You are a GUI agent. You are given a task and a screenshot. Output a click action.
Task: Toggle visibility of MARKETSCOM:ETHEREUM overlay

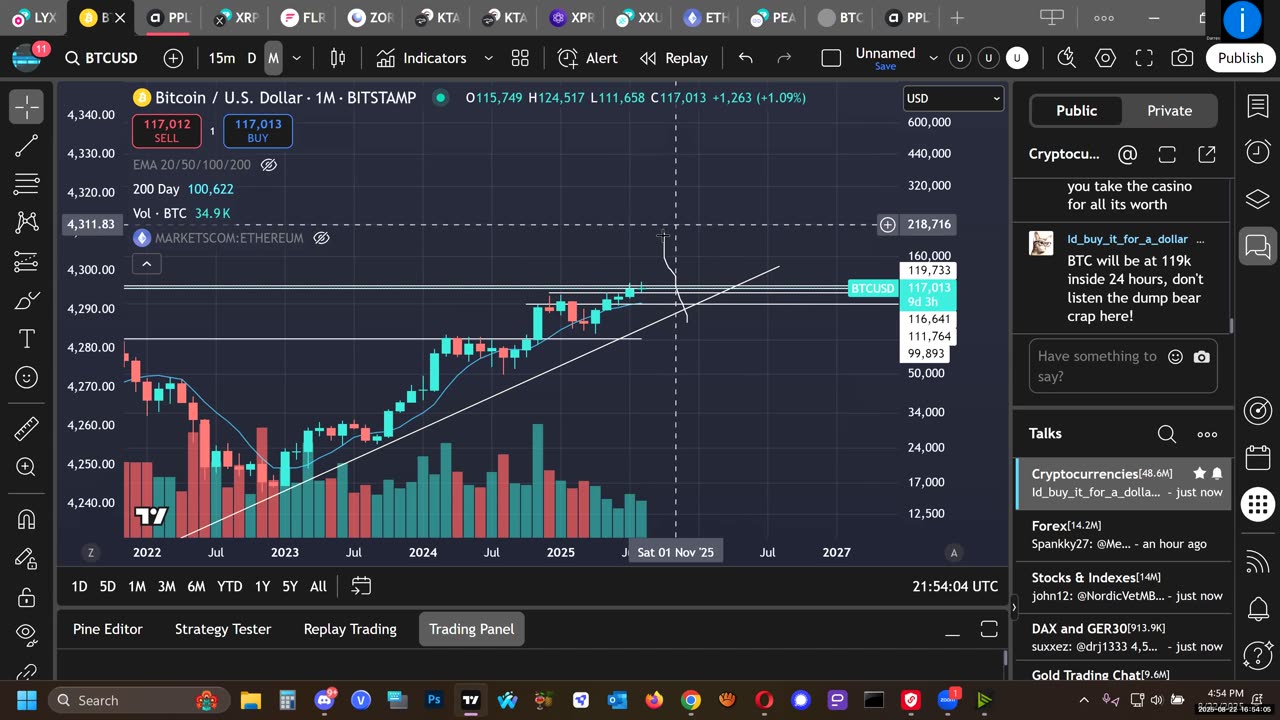coord(322,238)
